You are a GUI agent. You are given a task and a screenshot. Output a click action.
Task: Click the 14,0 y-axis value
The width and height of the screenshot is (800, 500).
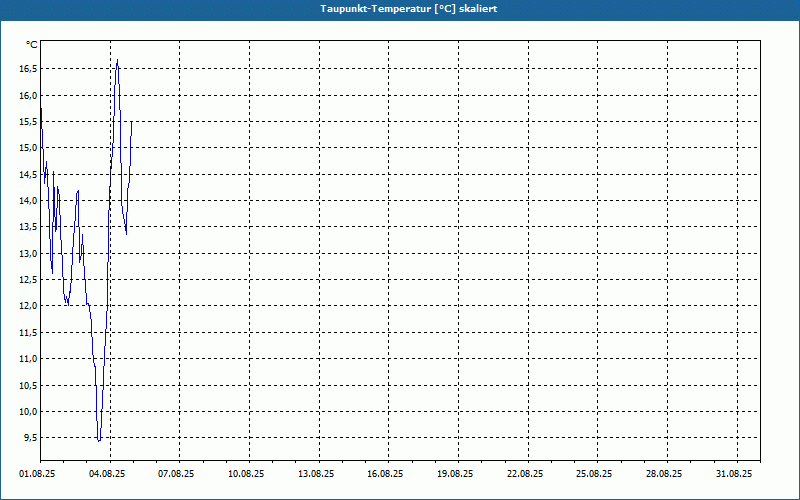[28, 201]
